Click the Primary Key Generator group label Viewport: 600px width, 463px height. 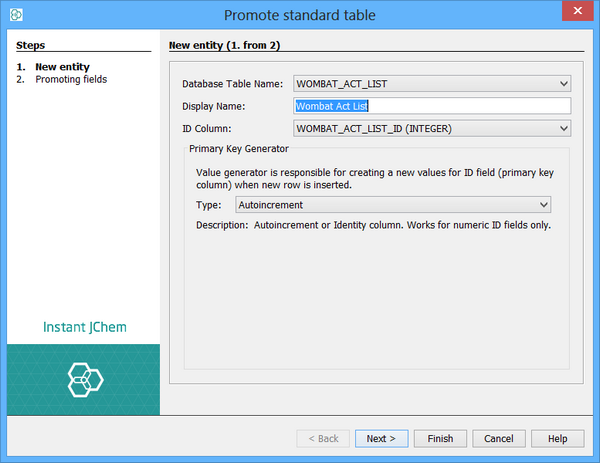click(x=238, y=149)
